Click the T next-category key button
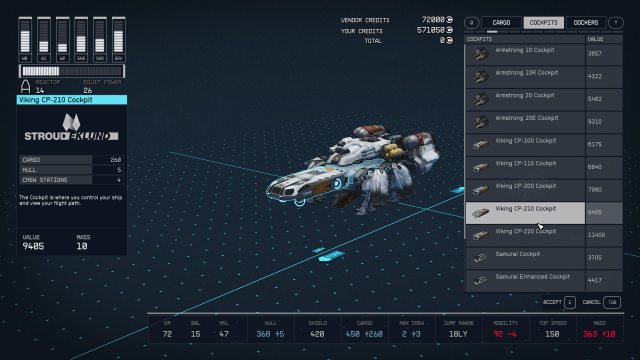Screen dimensions: 640x360 tap(616, 23)
